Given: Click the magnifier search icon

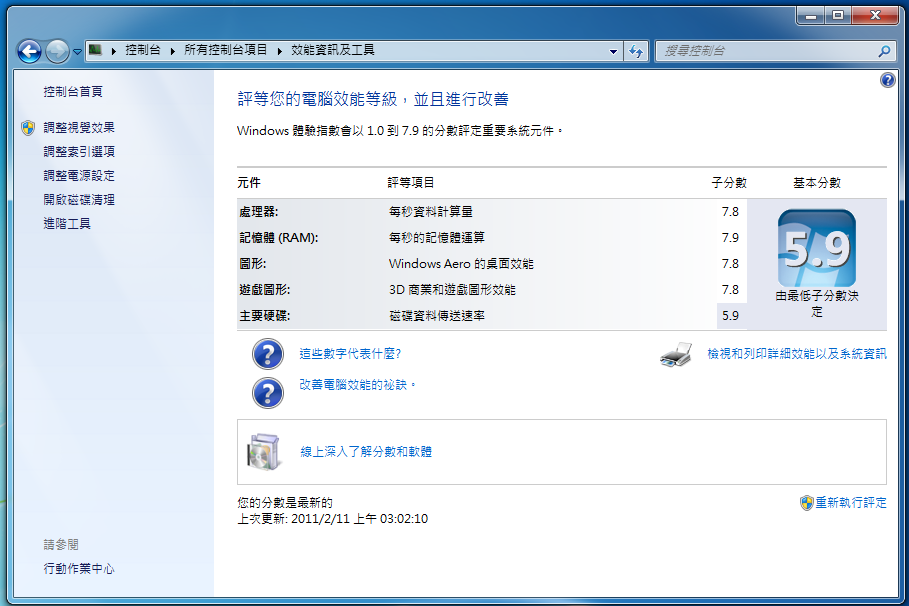Looking at the screenshot, I should [x=884, y=51].
